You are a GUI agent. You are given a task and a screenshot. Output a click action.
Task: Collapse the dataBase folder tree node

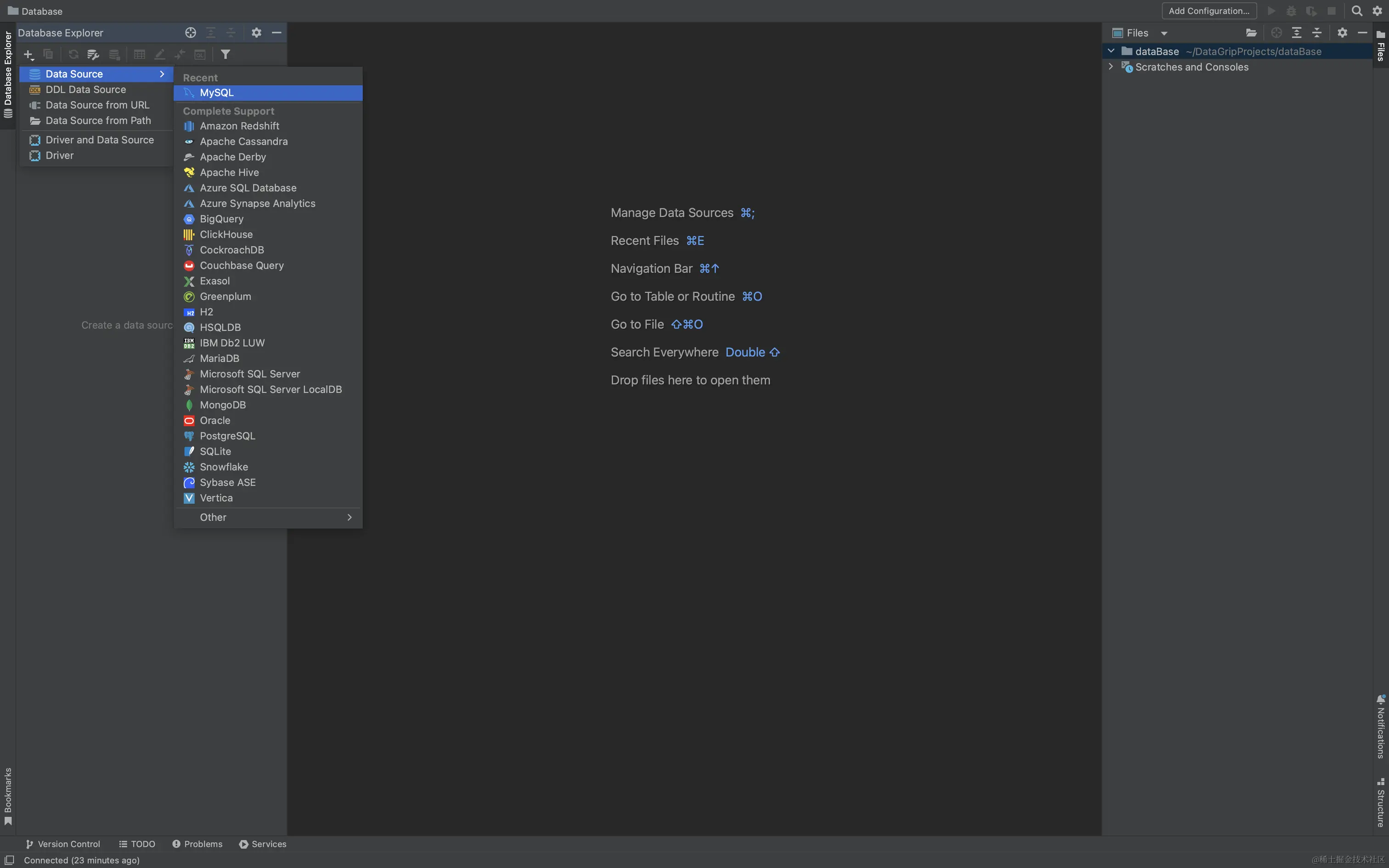pyautogui.click(x=1111, y=51)
